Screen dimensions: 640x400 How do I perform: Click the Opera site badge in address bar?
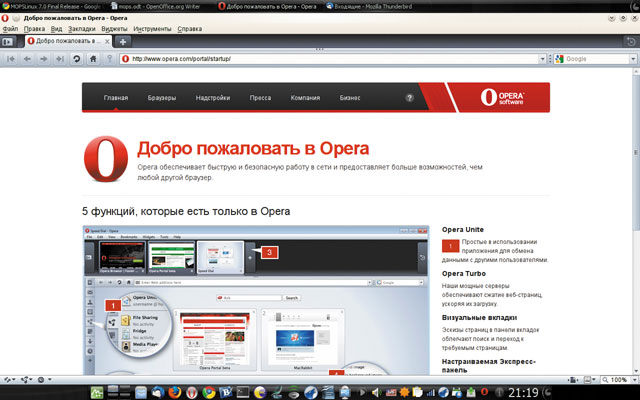tap(126, 59)
